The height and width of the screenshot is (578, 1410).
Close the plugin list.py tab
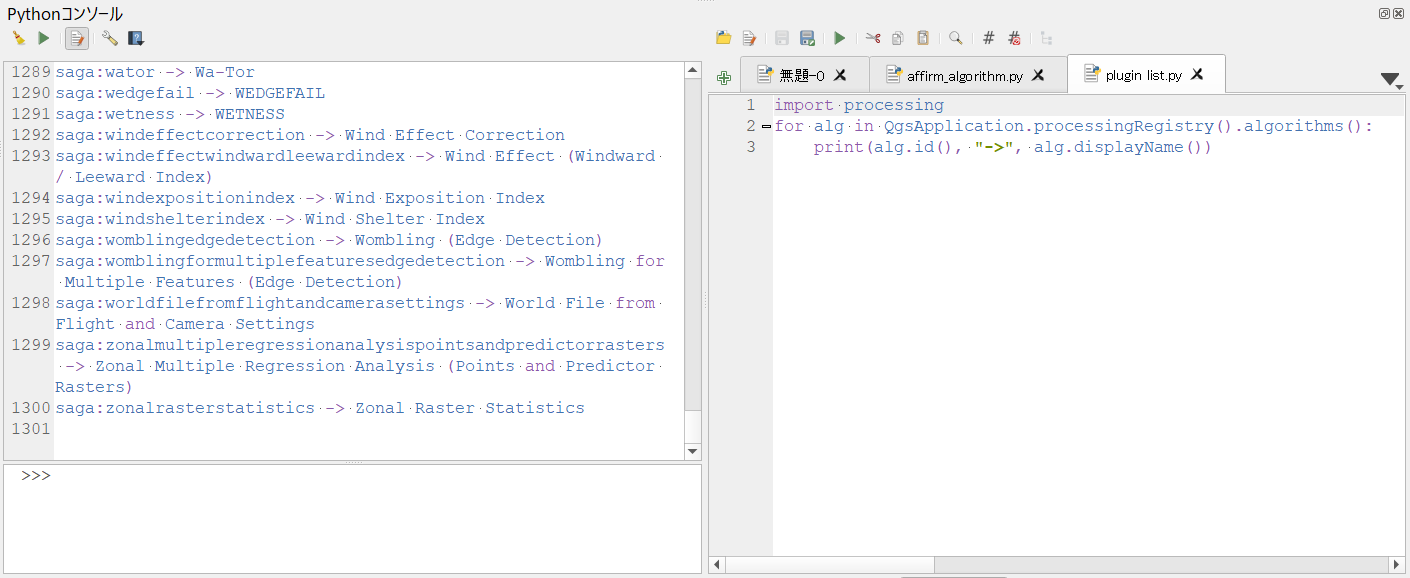click(1196, 74)
